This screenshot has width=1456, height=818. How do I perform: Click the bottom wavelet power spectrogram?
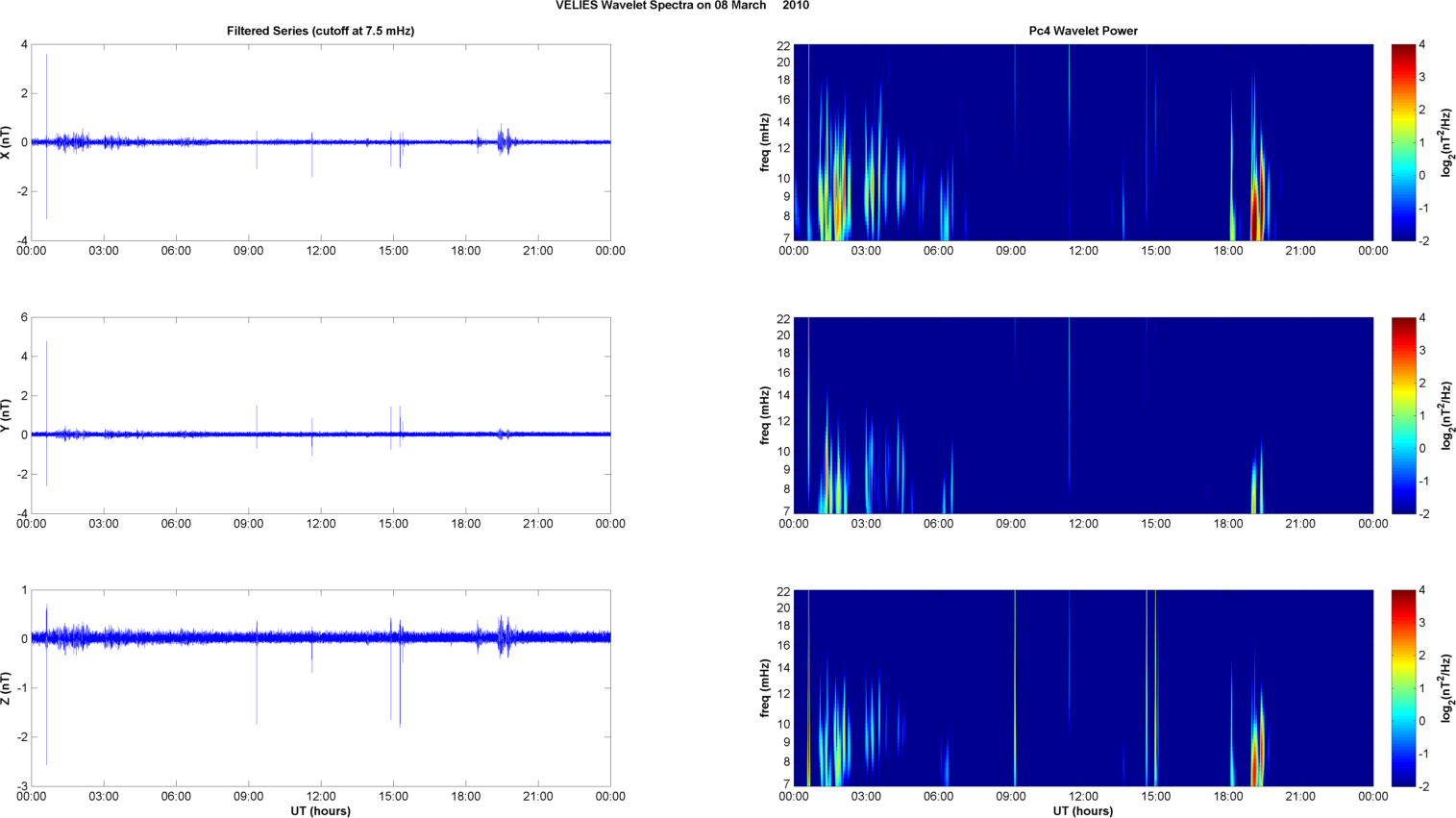(1083, 688)
